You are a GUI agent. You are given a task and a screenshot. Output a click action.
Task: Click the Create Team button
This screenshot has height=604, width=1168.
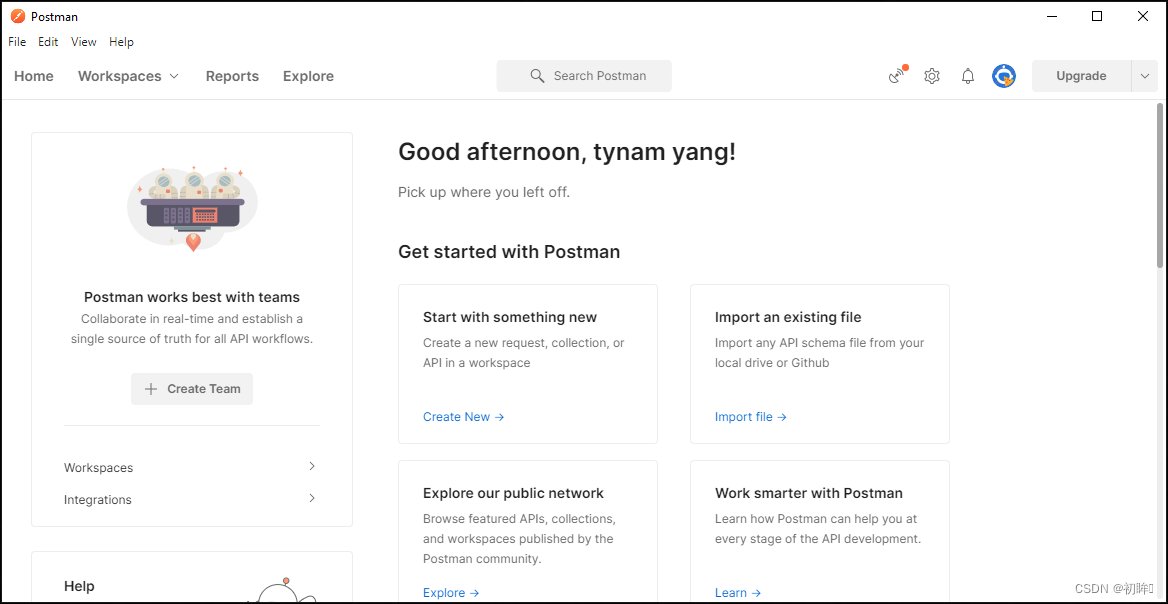point(192,389)
